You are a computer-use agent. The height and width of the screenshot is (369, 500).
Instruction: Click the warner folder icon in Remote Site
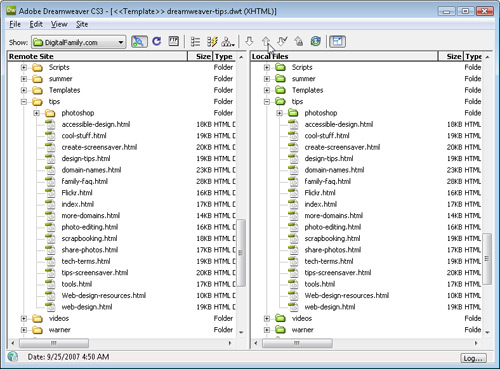37,330
